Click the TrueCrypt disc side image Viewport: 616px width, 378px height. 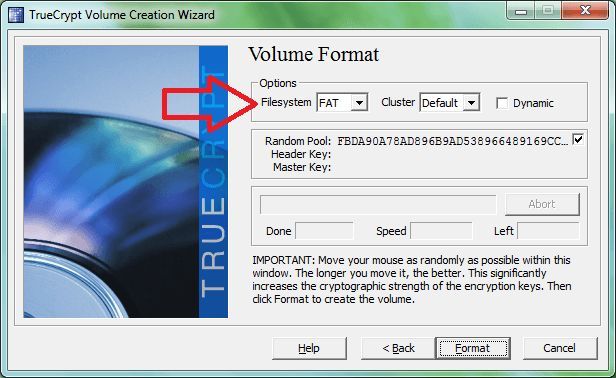[x=125, y=182]
